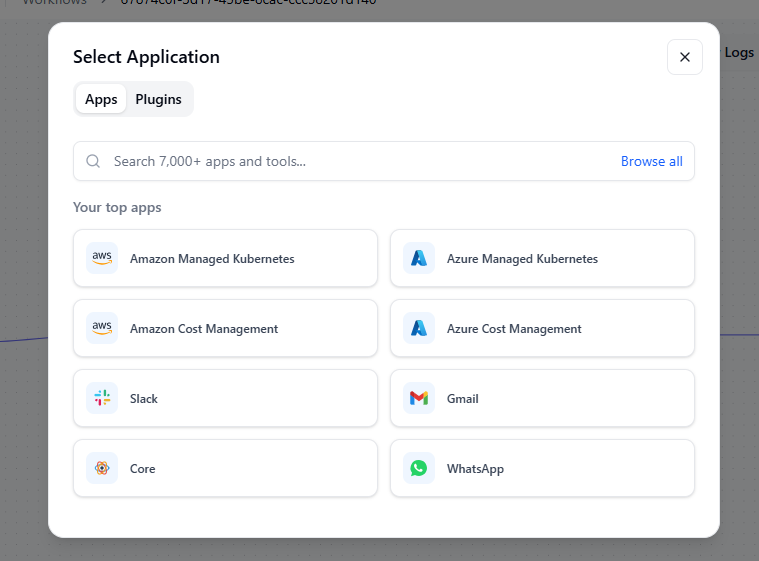The image size is (759, 561).
Task: Click the Azure icon beside Azure Cost Management
Action: point(419,328)
